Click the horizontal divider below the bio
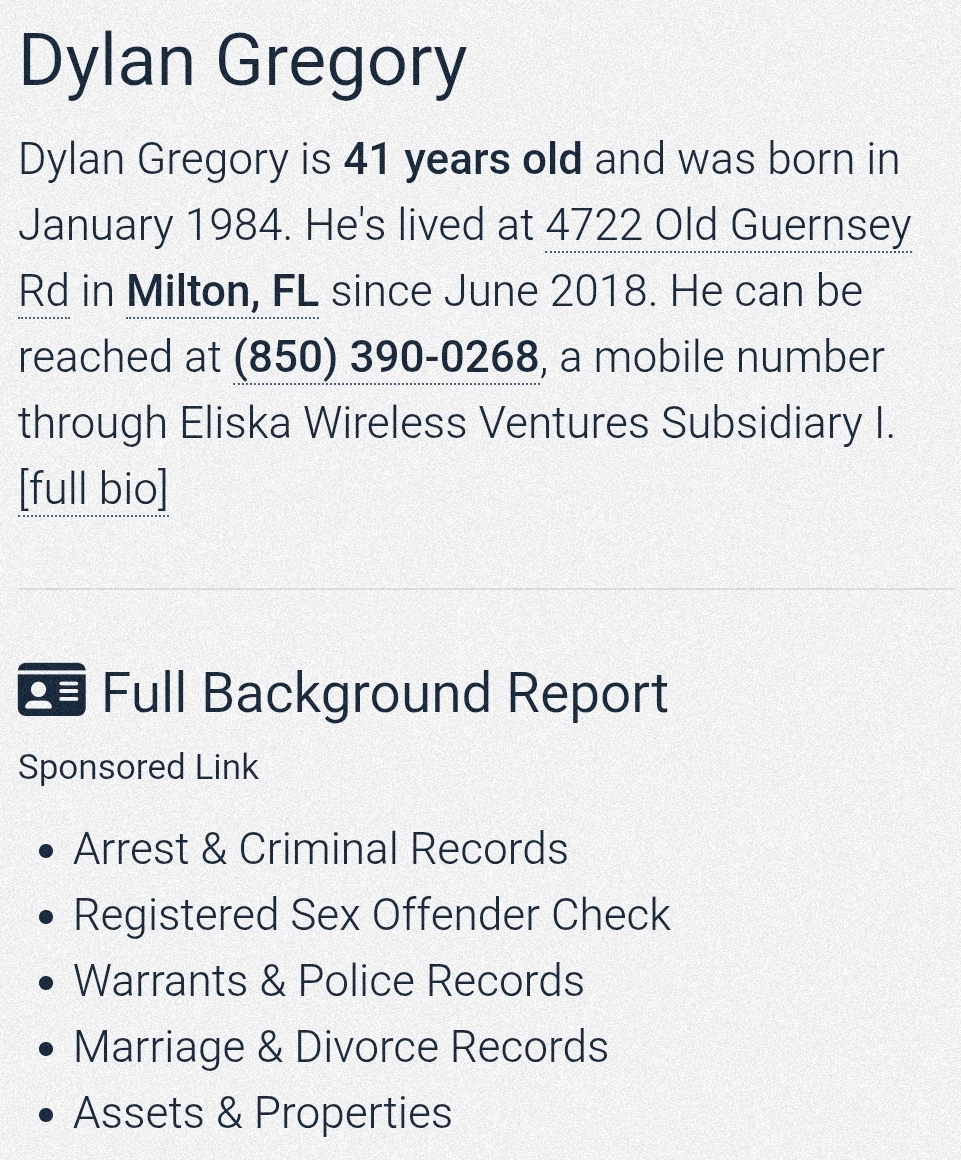The width and height of the screenshot is (961, 1160). click(480, 590)
